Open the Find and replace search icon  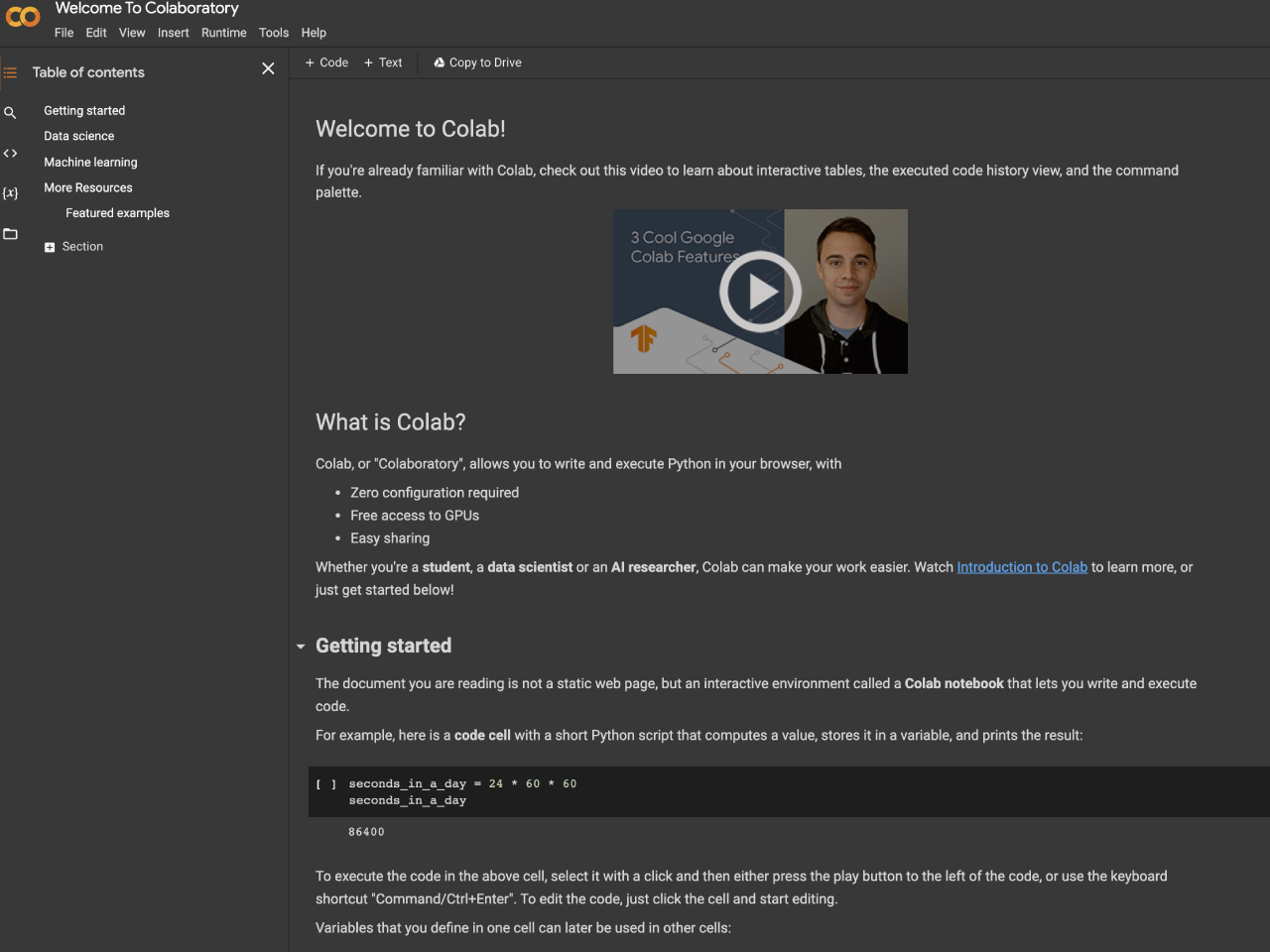click(10, 113)
